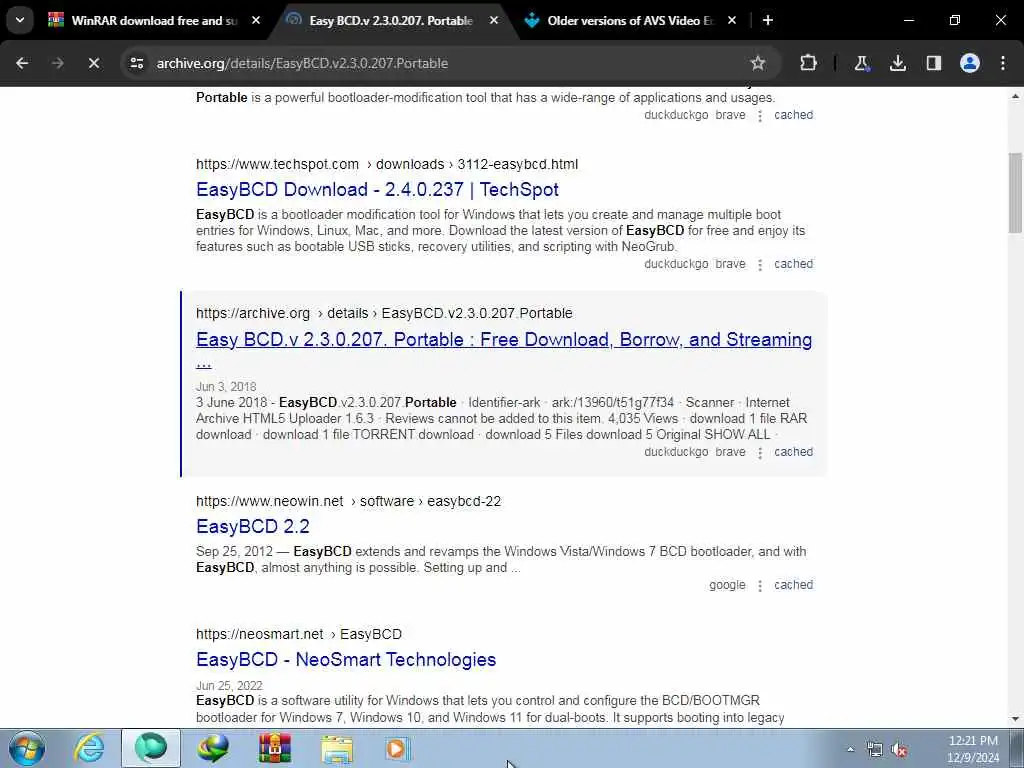The width and height of the screenshot is (1024, 768).
Task: Close the AVS Video Editor tab
Action: click(x=732, y=20)
